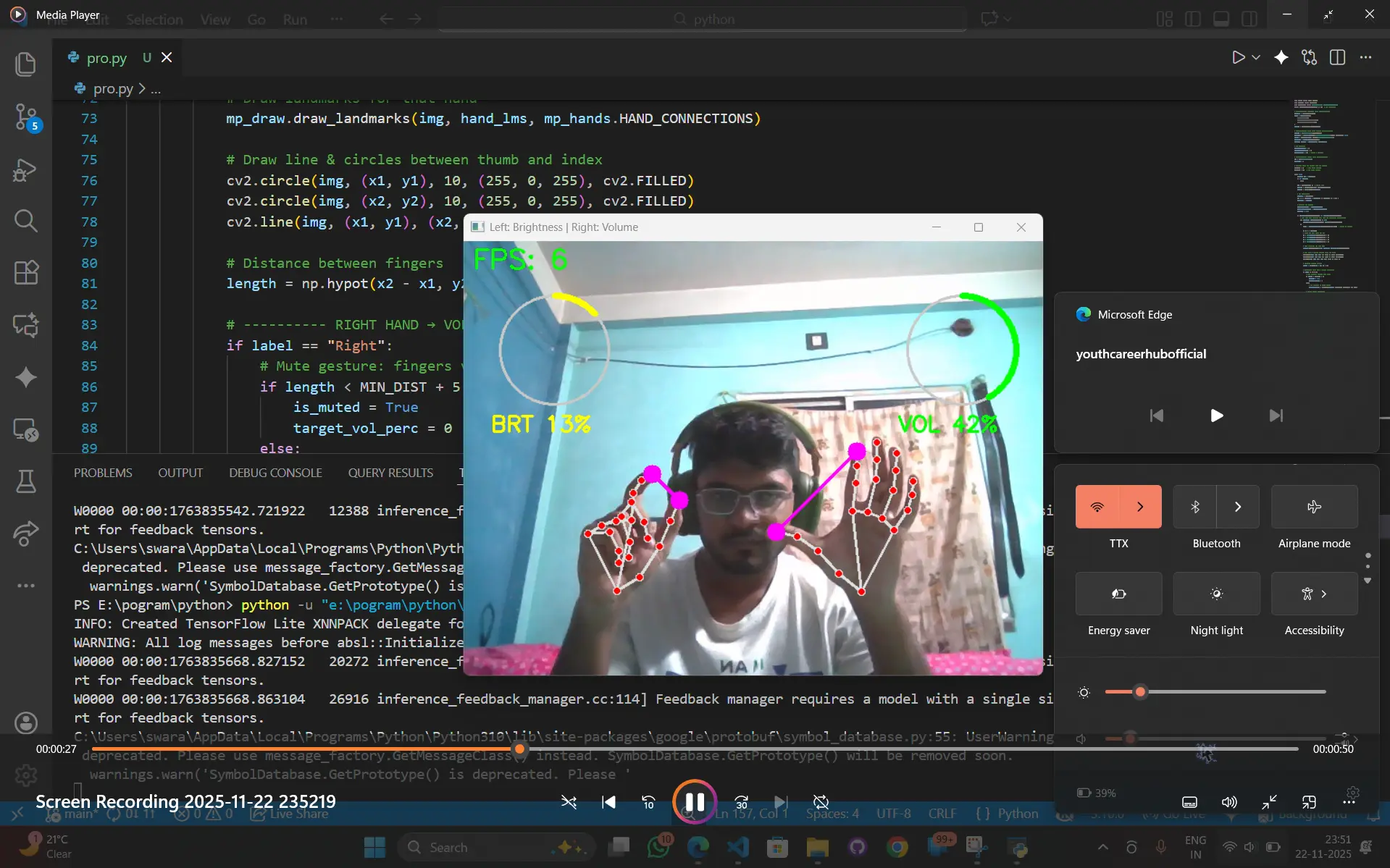
Task: Toggle shuffle in Media Player controls
Action: pos(569,801)
